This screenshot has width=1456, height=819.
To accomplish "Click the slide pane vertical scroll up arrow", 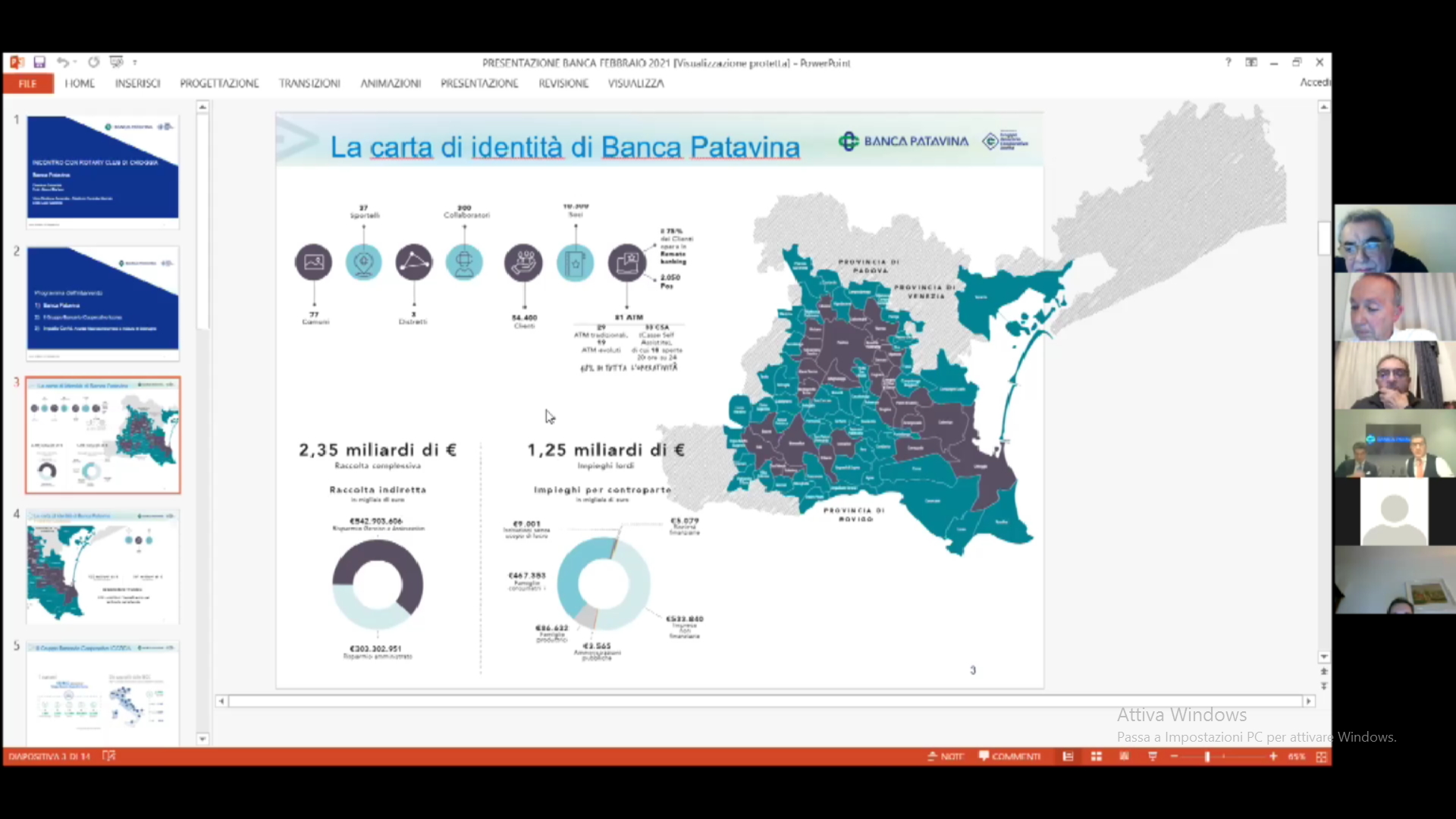I will click(x=1324, y=107).
